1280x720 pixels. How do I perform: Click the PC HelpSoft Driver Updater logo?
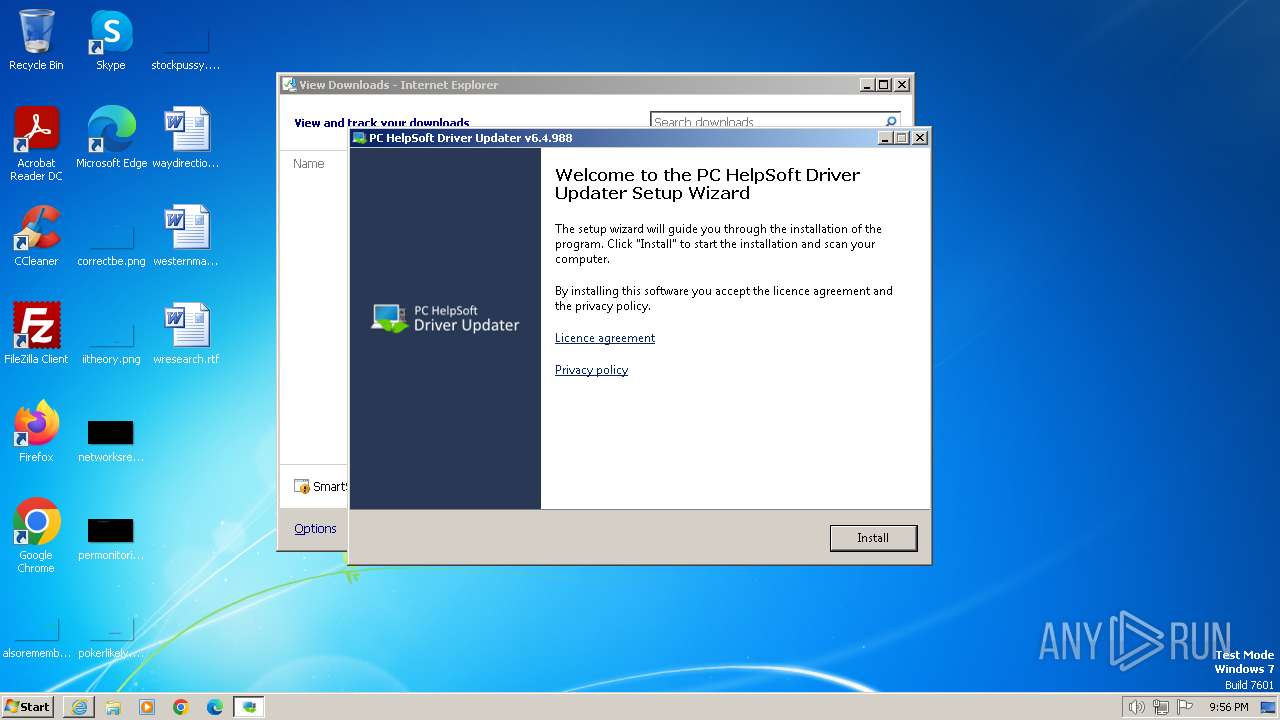pyautogui.click(x=445, y=318)
